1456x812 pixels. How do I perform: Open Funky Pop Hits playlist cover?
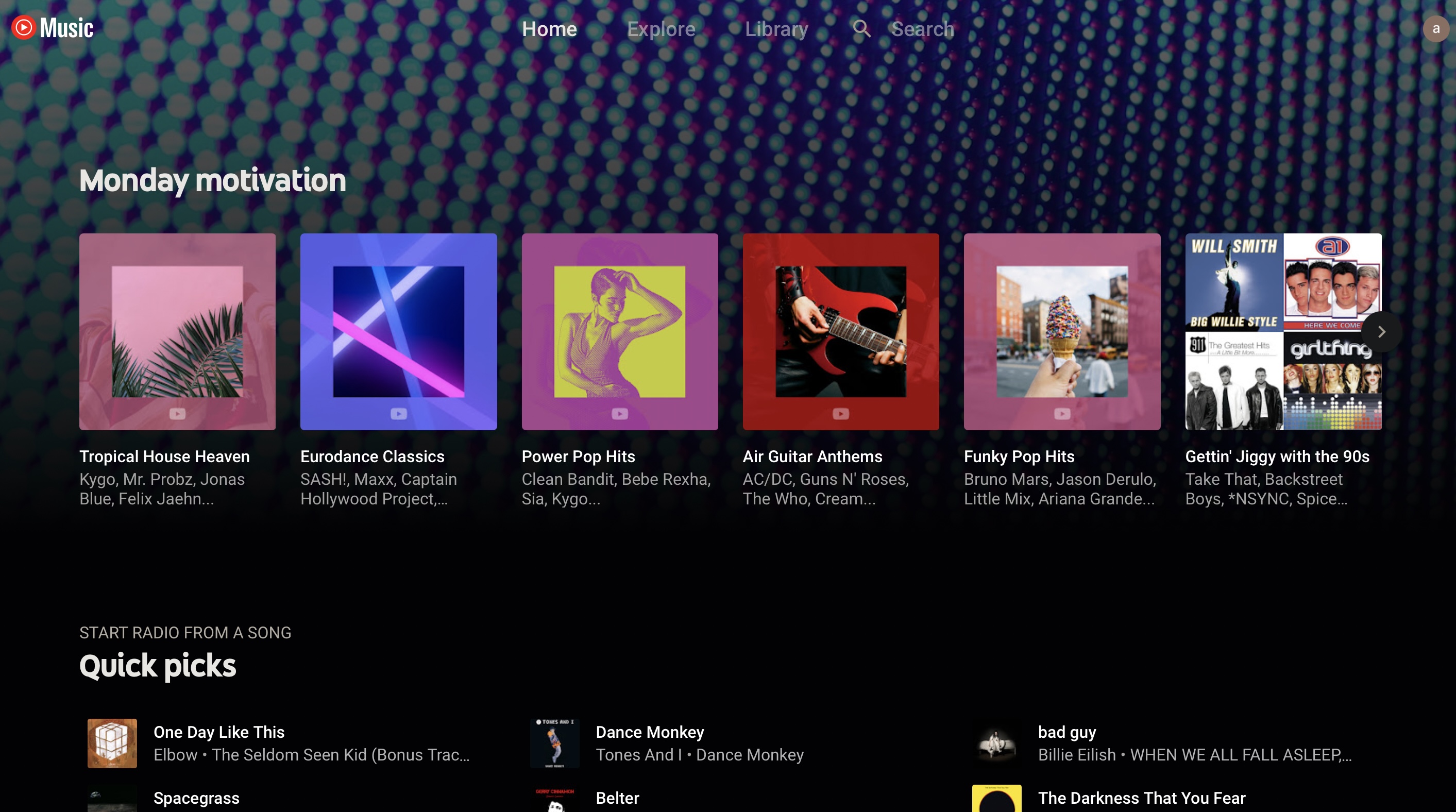1062,332
